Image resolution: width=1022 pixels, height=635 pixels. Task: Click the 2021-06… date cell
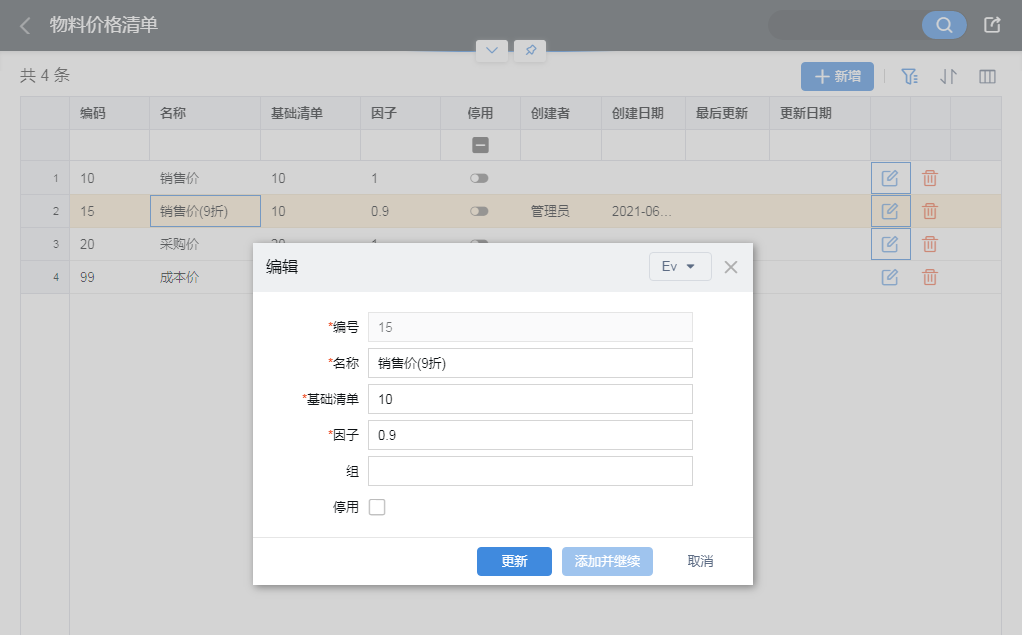(643, 211)
